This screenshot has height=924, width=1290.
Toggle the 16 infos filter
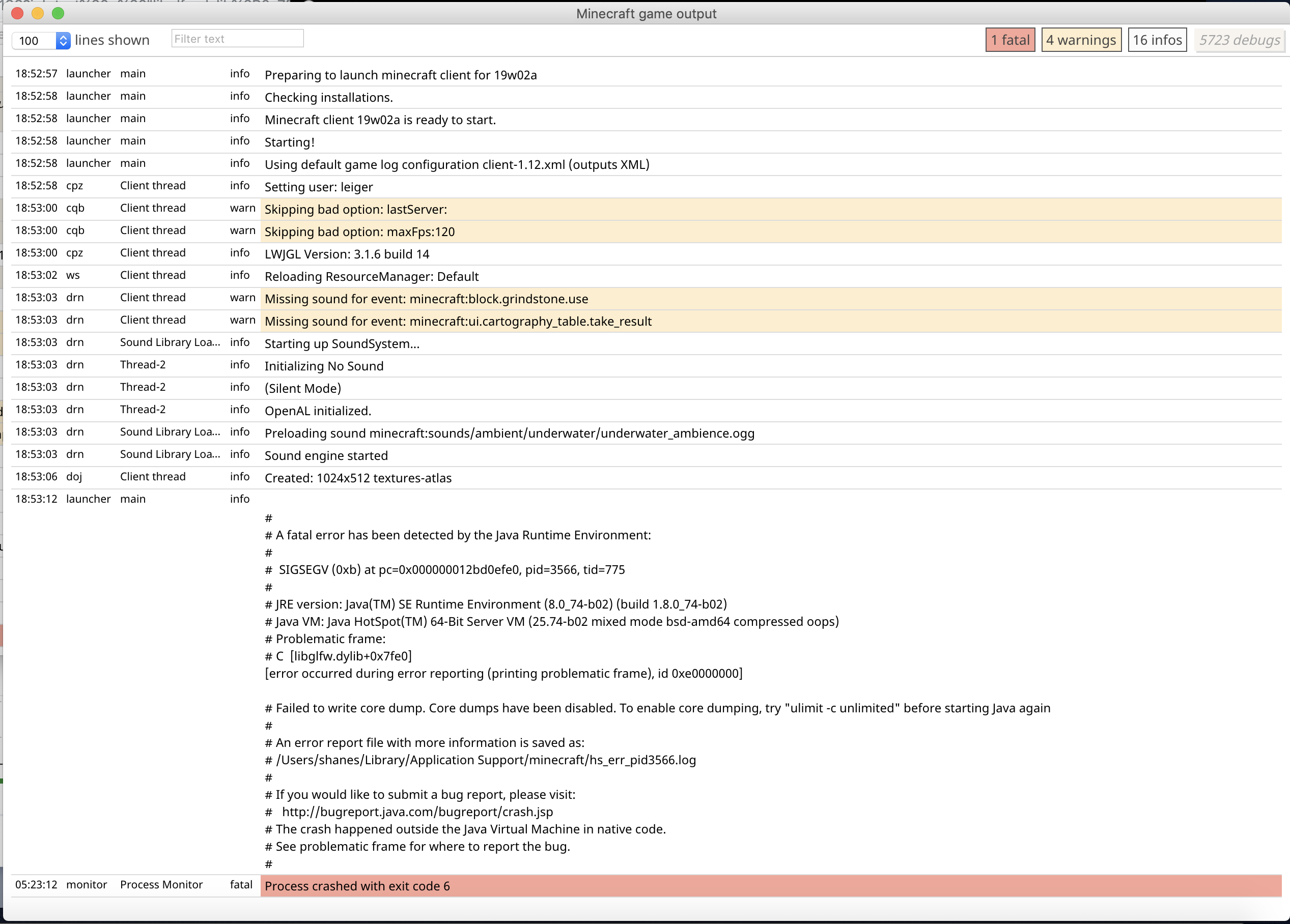(x=1157, y=40)
